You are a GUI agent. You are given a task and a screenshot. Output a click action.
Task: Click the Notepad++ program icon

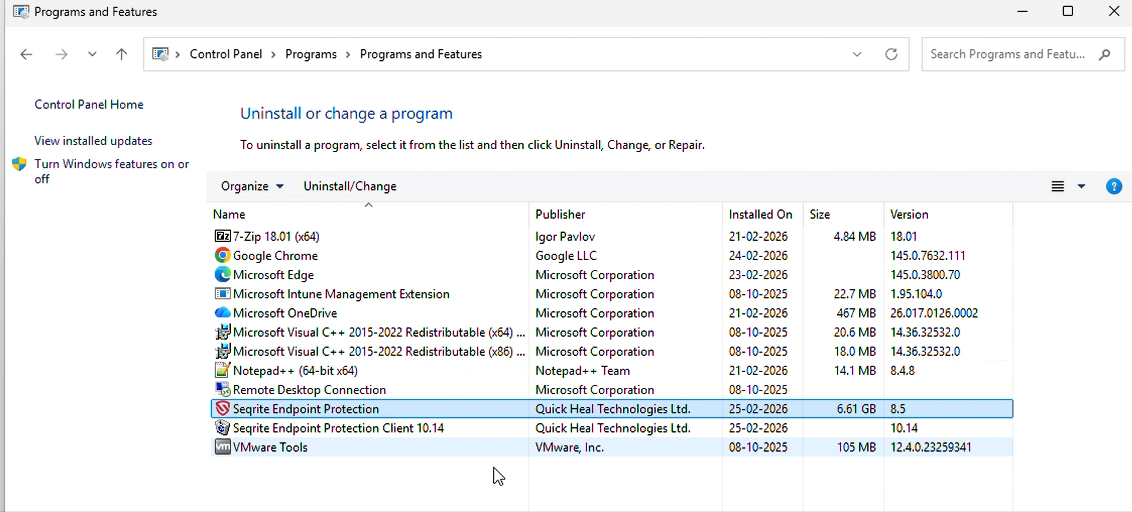point(222,370)
